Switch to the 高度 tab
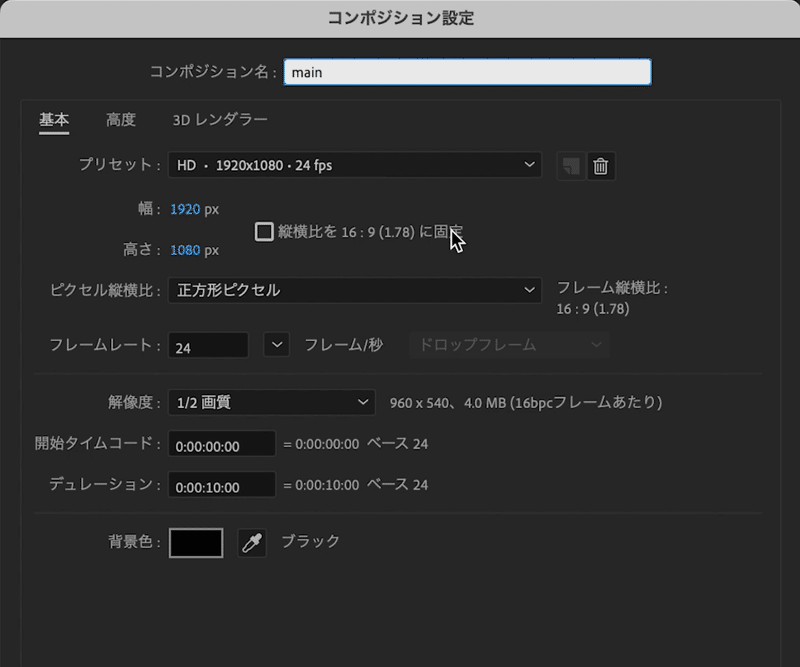The image size is (800, 667). (121, 120)
